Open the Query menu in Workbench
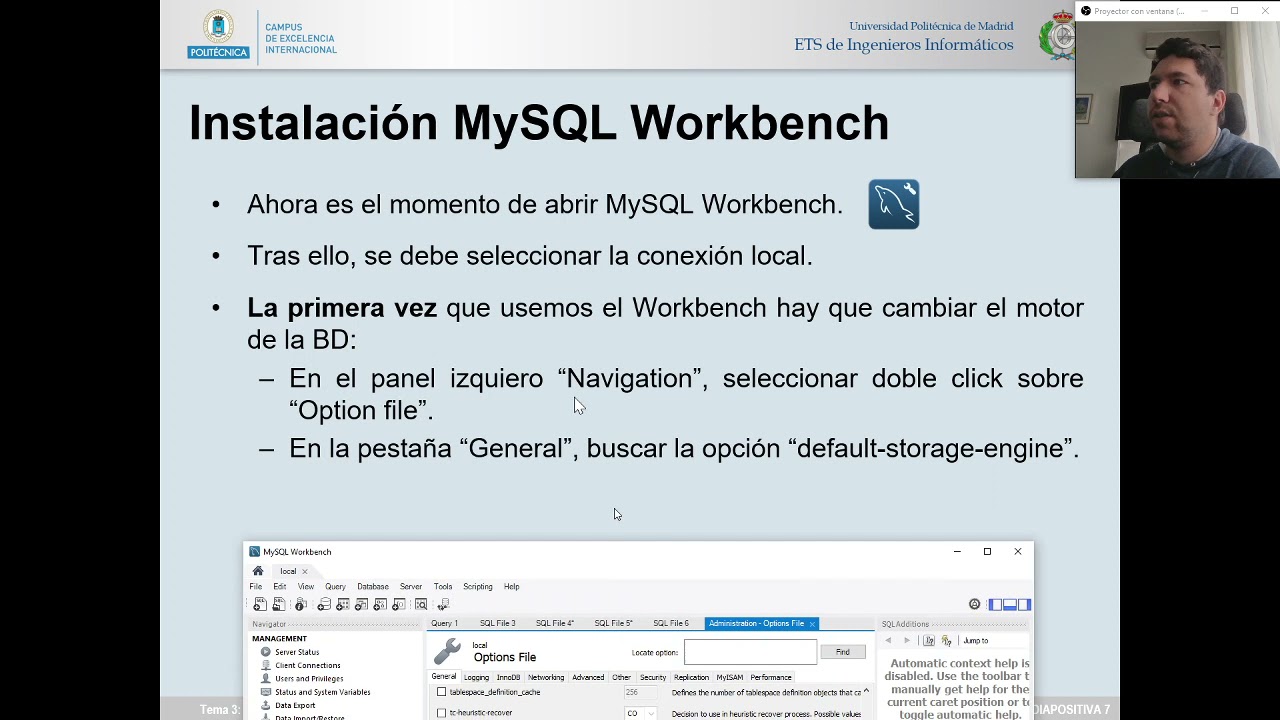This screenshot has height=720, width=1280. click(335, 586)
